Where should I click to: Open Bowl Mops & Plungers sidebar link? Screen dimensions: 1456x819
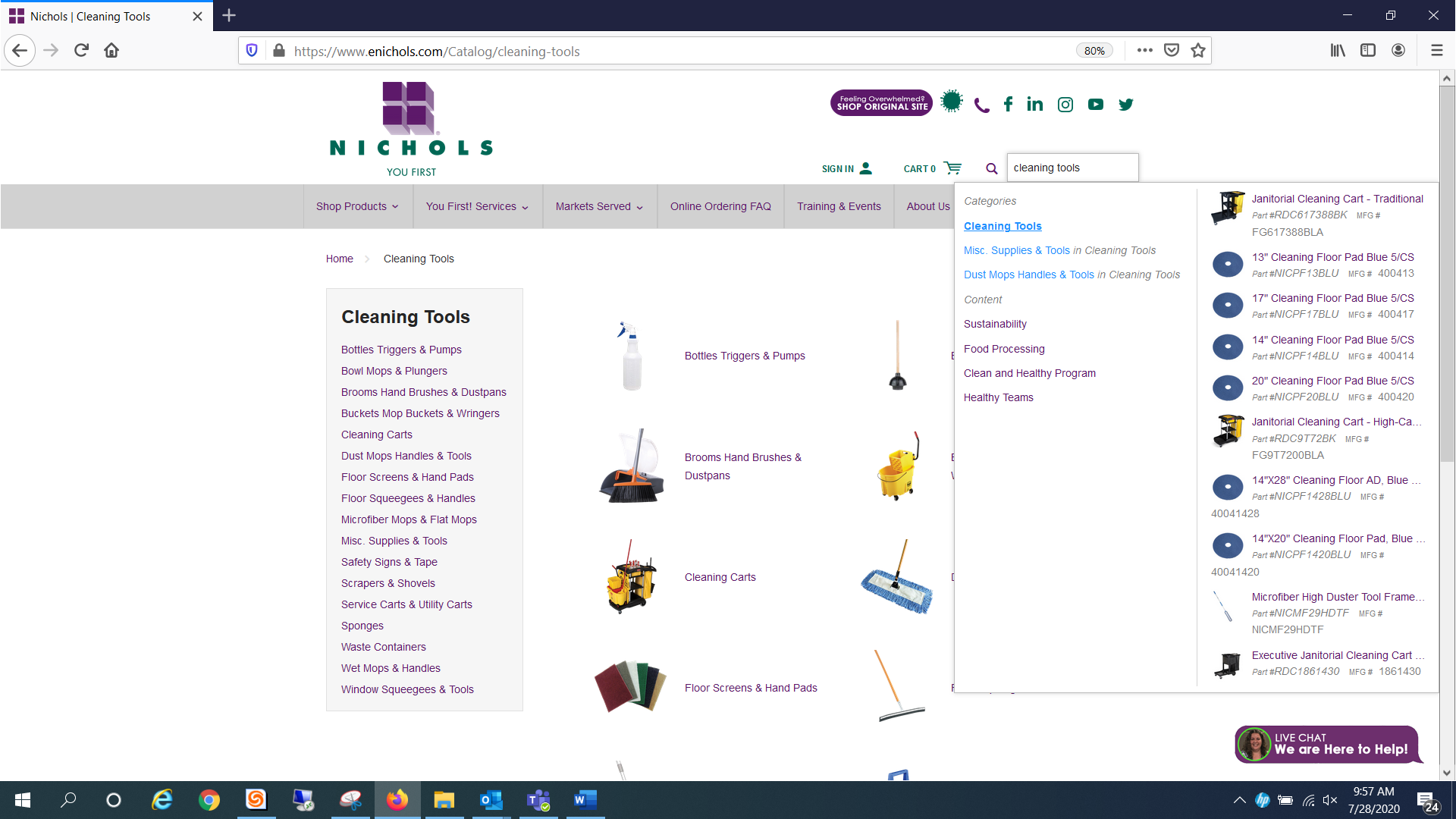pyautogui.click(x=394, y=371)
